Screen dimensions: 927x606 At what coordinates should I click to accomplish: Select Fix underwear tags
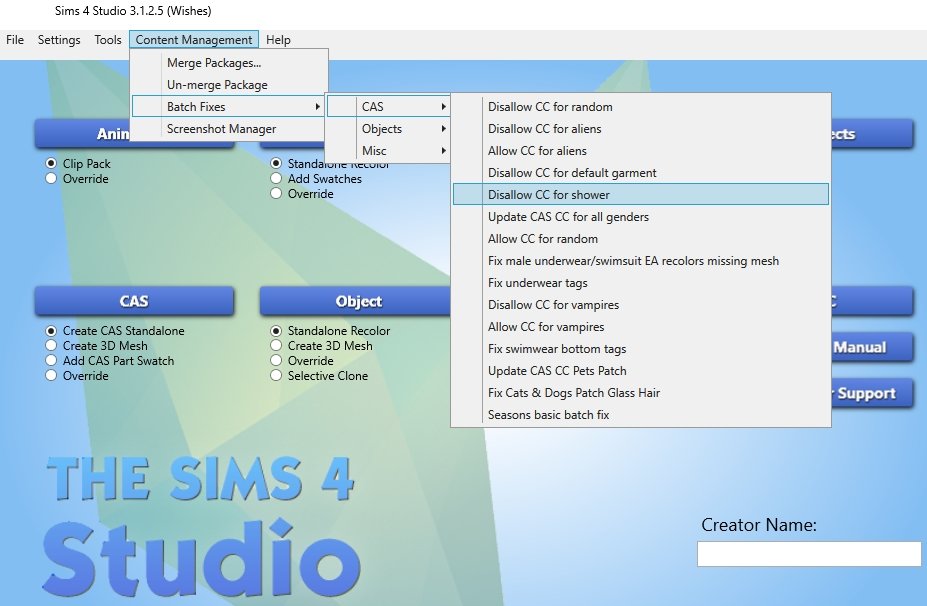(641, 283)
